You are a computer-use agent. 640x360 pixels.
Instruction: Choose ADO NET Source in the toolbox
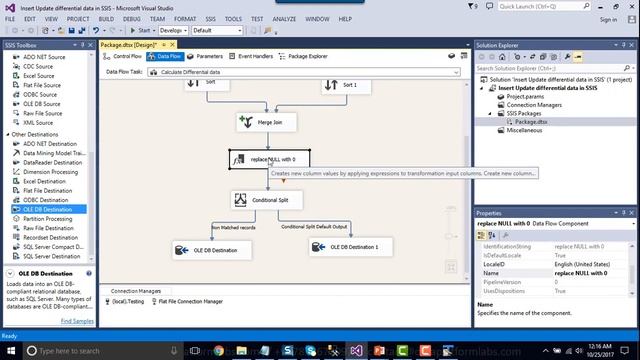(44, 57)
